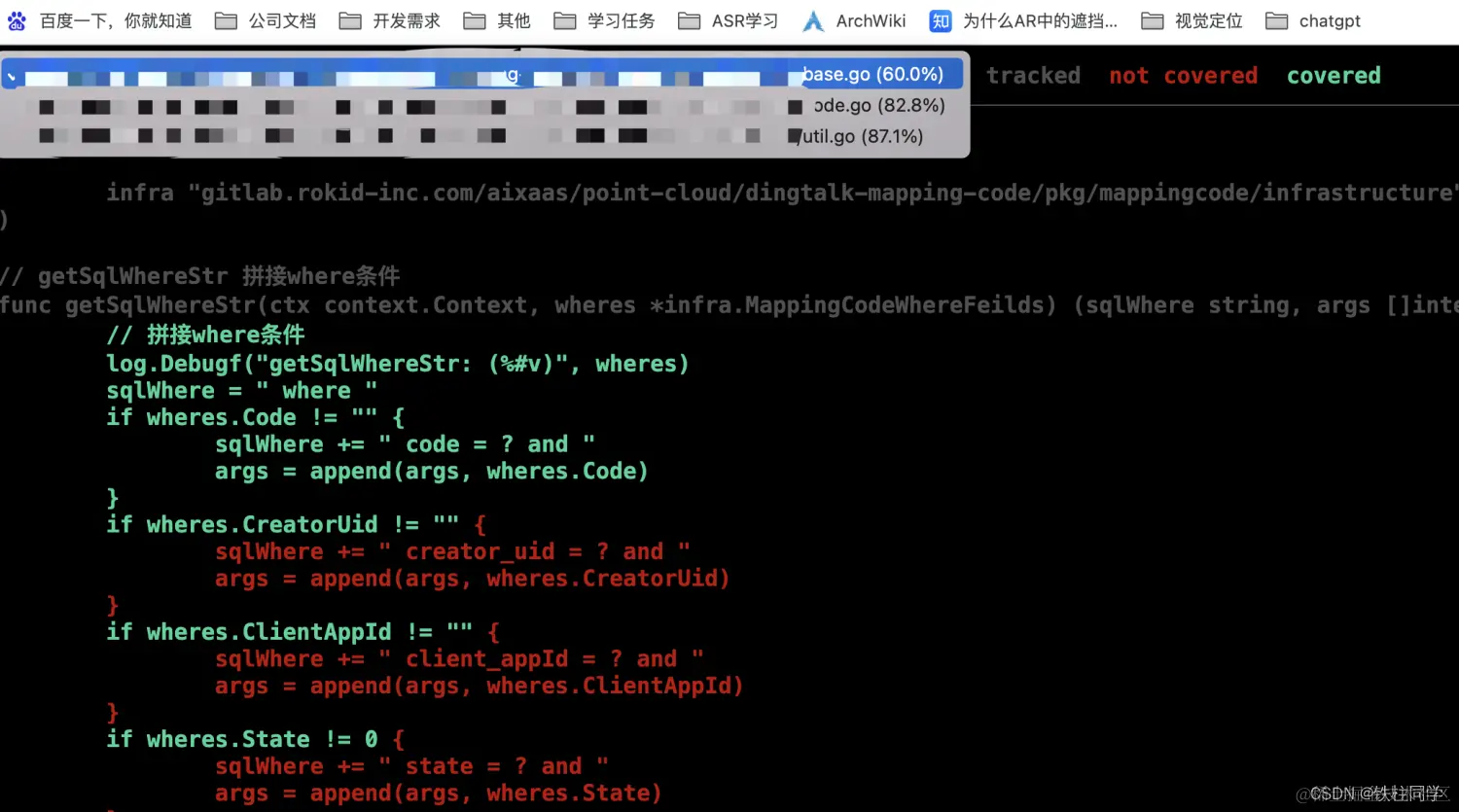Click the 'if wheres.CreatorUid' line
The image size is (1459, 812).
[x=296, y=525]
